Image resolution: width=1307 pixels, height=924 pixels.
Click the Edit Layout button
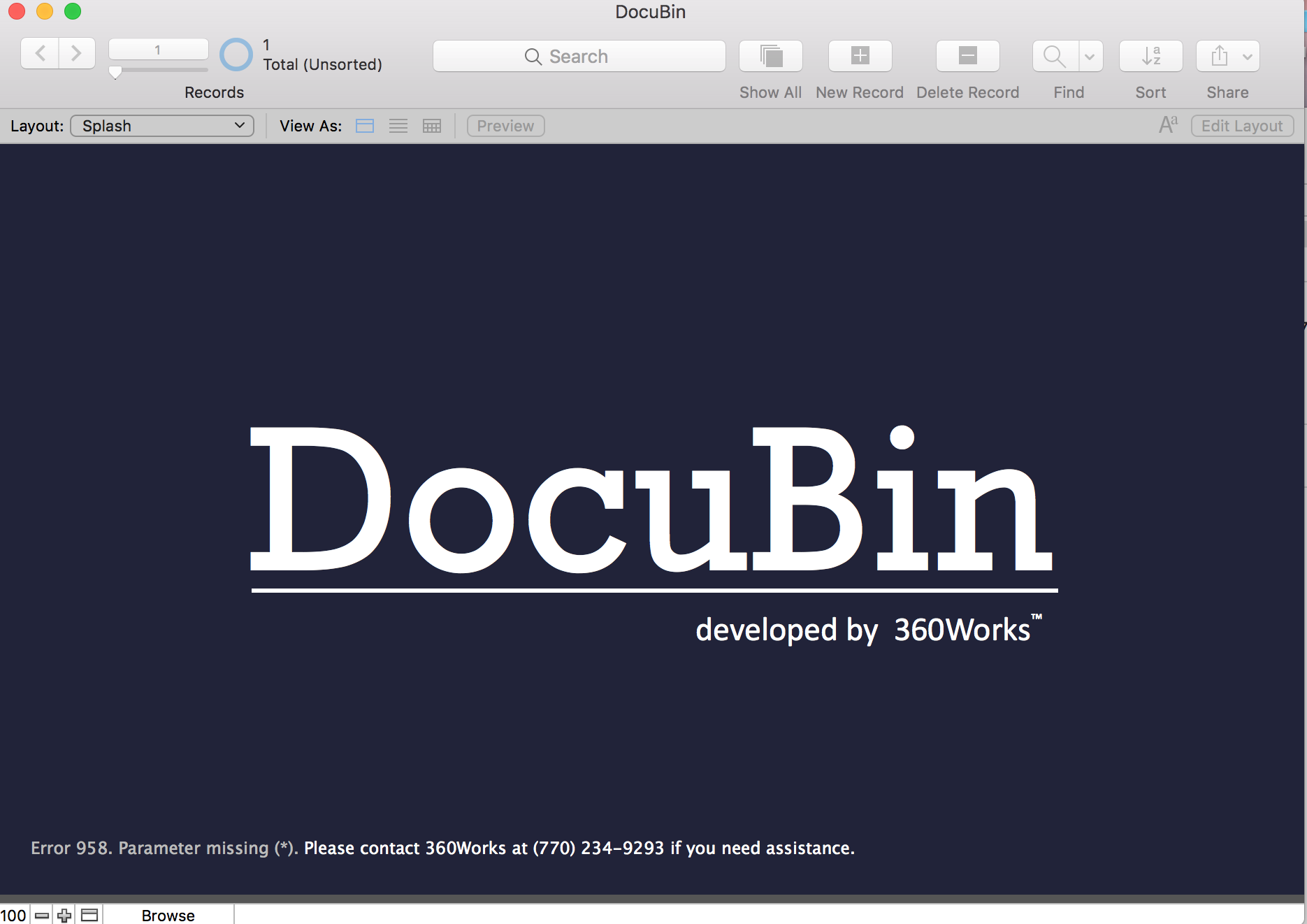point(1243,126)
